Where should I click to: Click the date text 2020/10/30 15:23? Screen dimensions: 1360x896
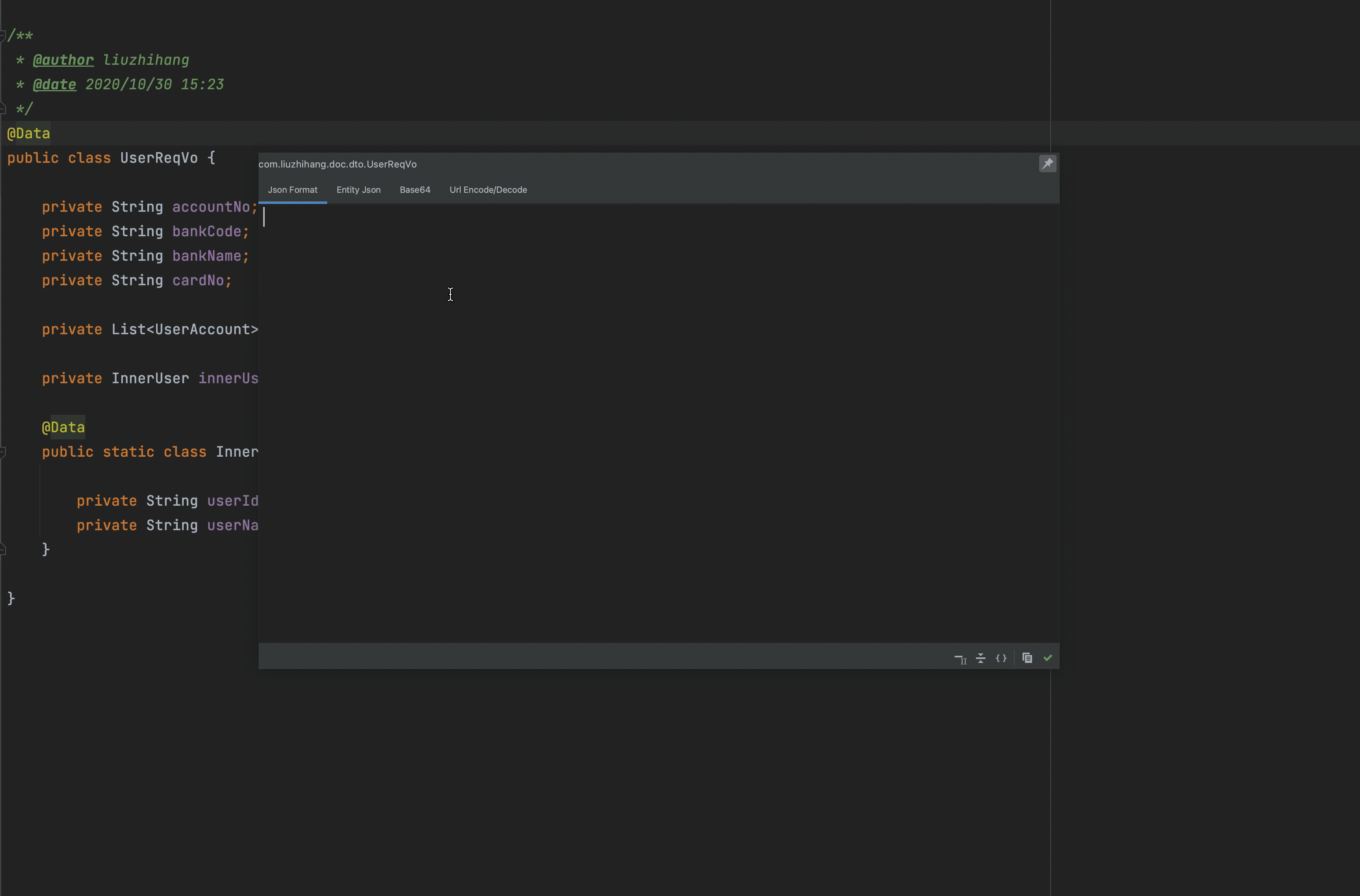tap(154, 85)
